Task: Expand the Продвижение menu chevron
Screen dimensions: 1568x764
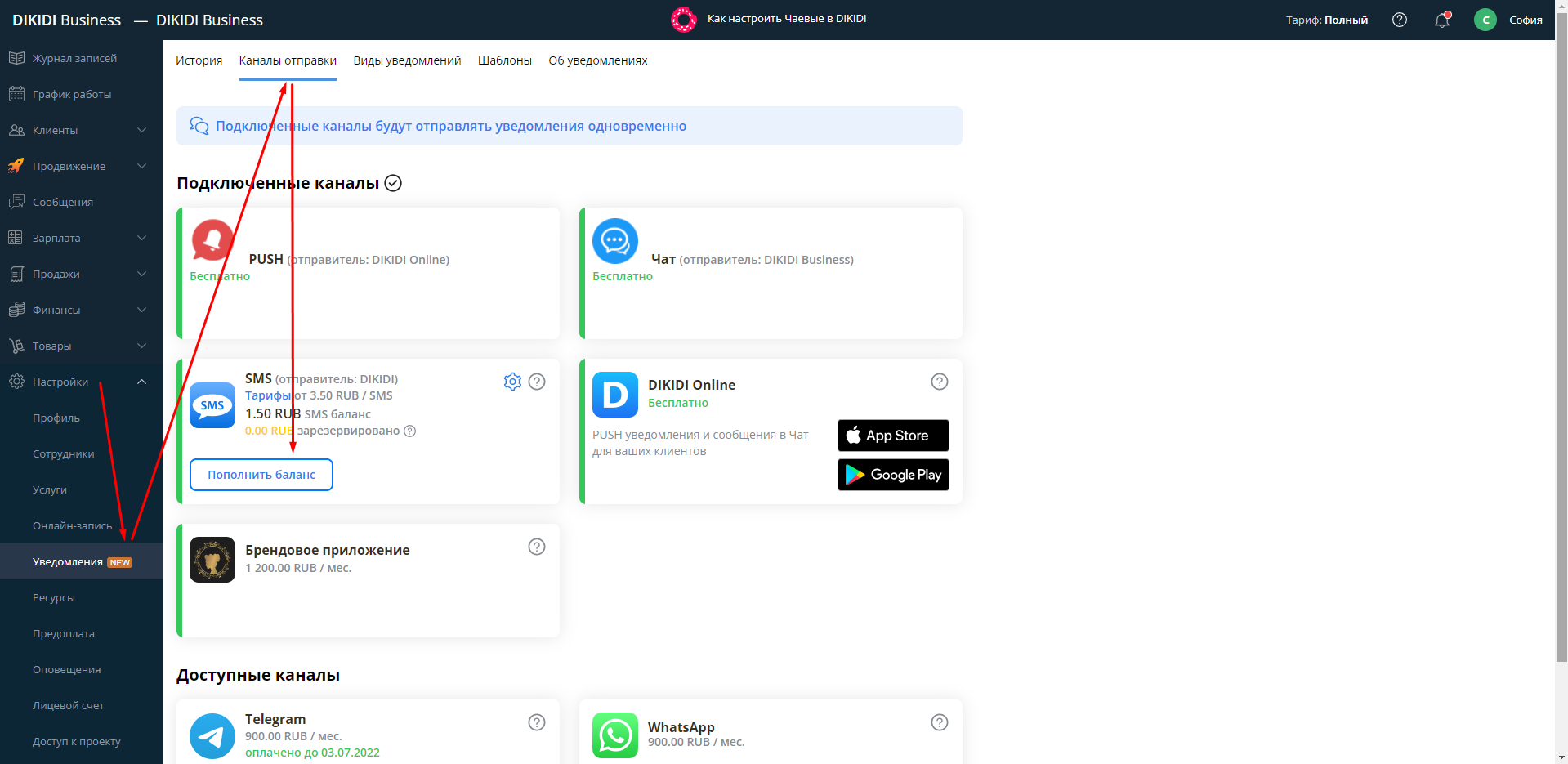Action: point(141,166)
